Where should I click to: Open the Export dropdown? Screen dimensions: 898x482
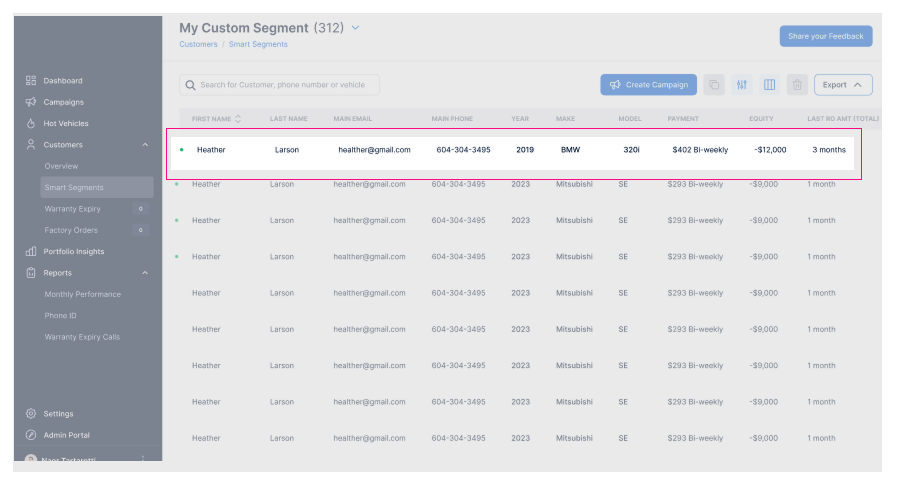point(842,85)
